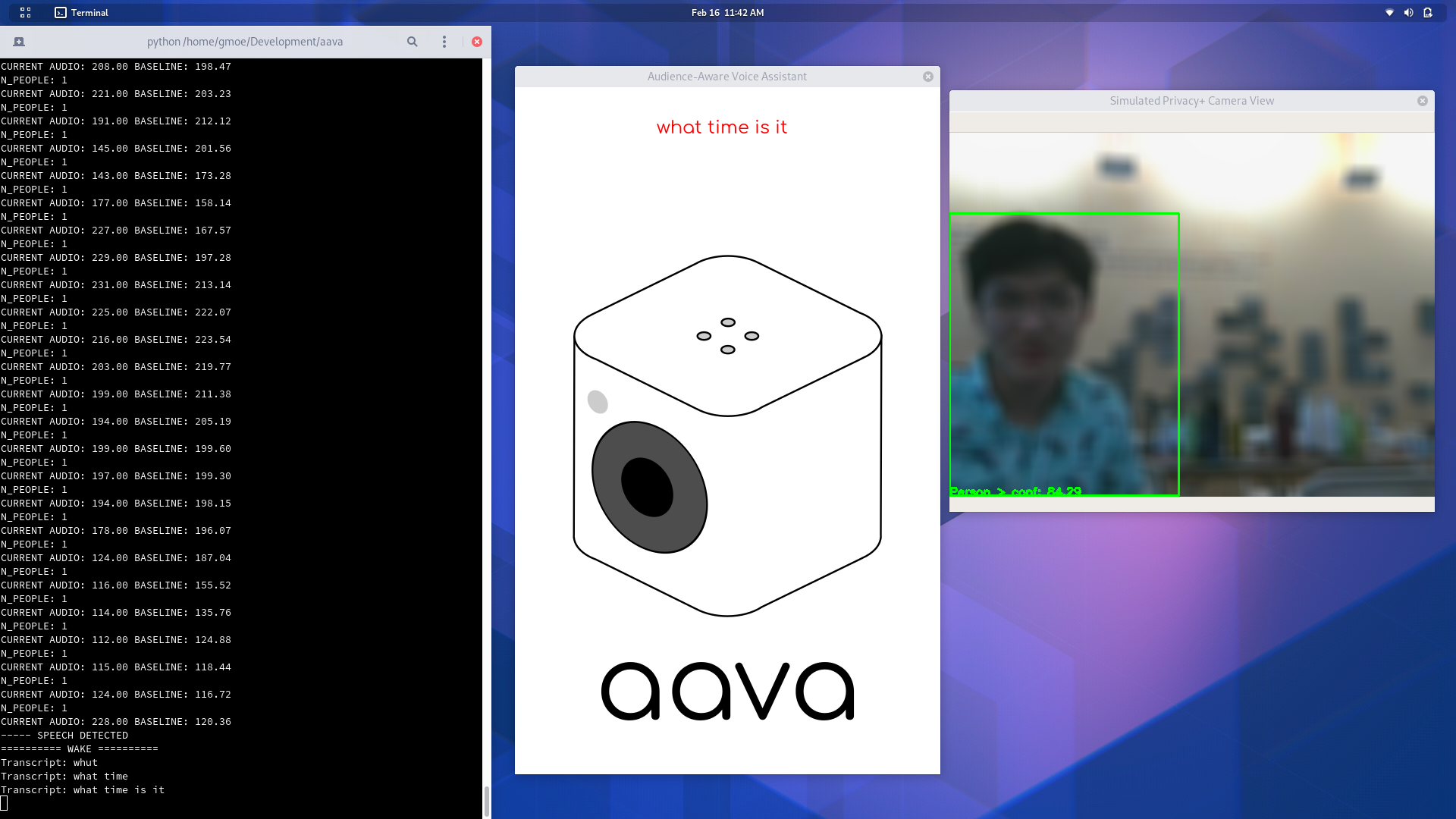Click the microphone holes atop the device
Screen dimensions: 1456x819
(727, 336)
